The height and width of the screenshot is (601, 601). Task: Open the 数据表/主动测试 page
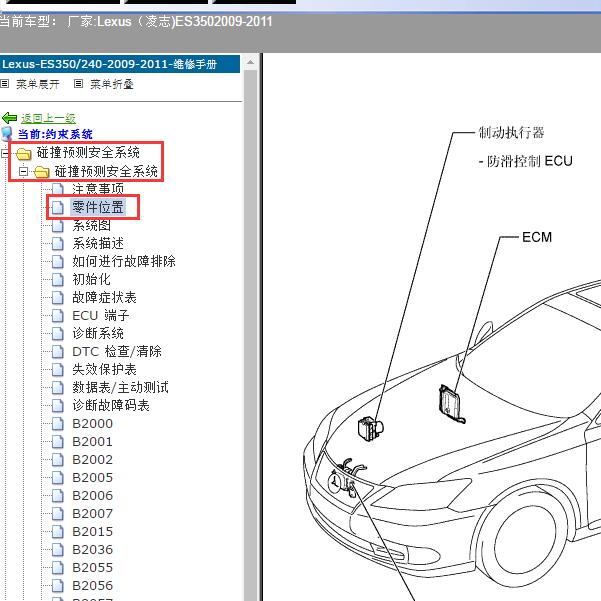pyautogui.click(x=120, y=388)
